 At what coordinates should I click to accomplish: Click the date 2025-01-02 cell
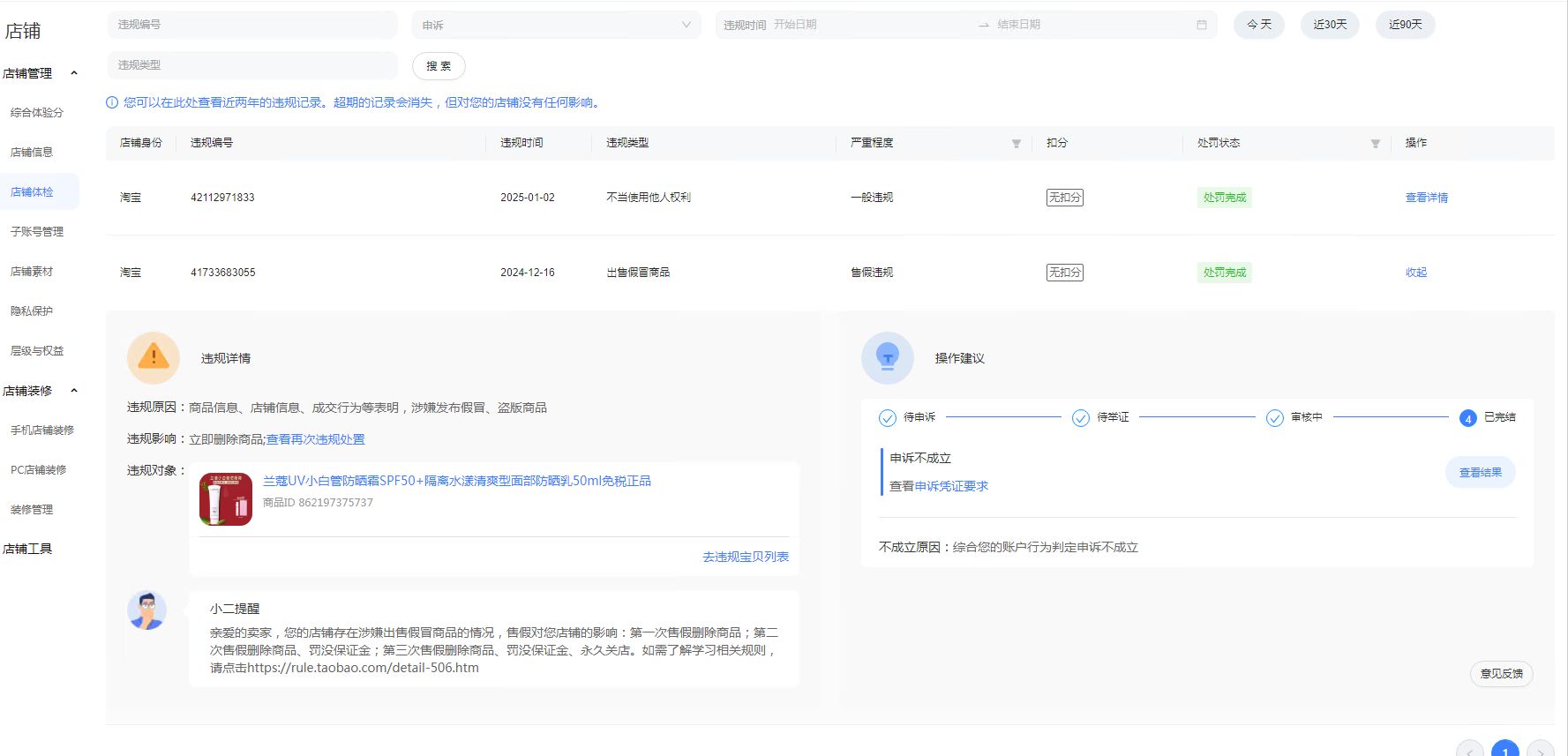(528, 198)
